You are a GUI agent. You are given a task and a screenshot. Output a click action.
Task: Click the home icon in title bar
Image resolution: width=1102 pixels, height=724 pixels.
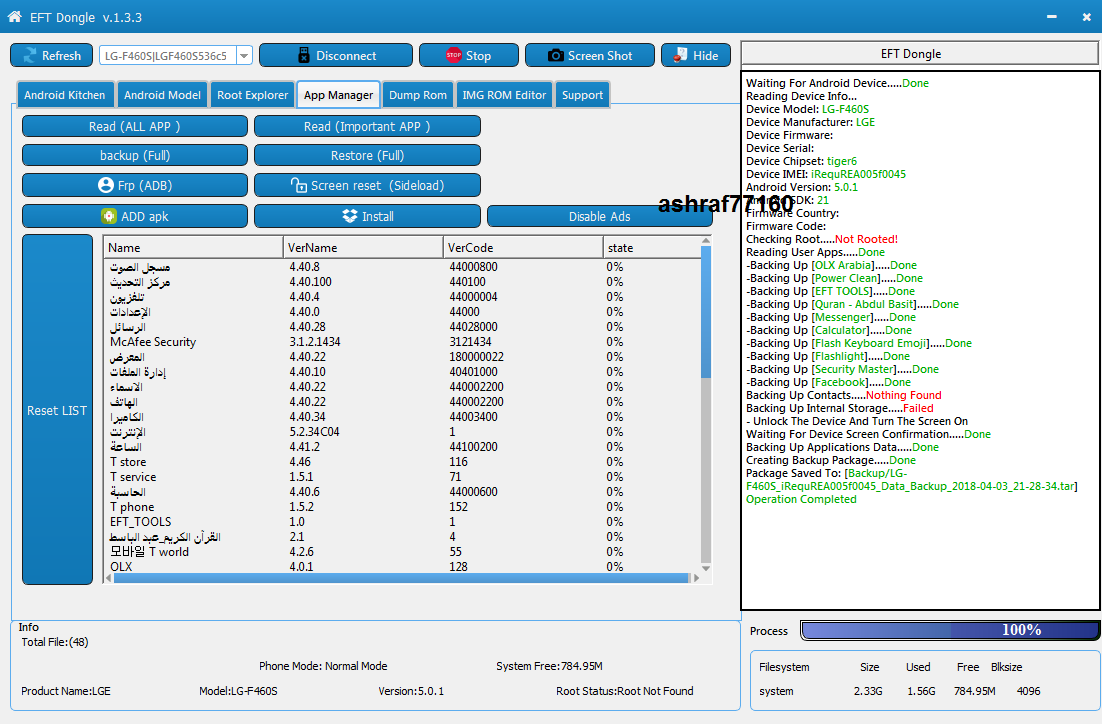14,16
